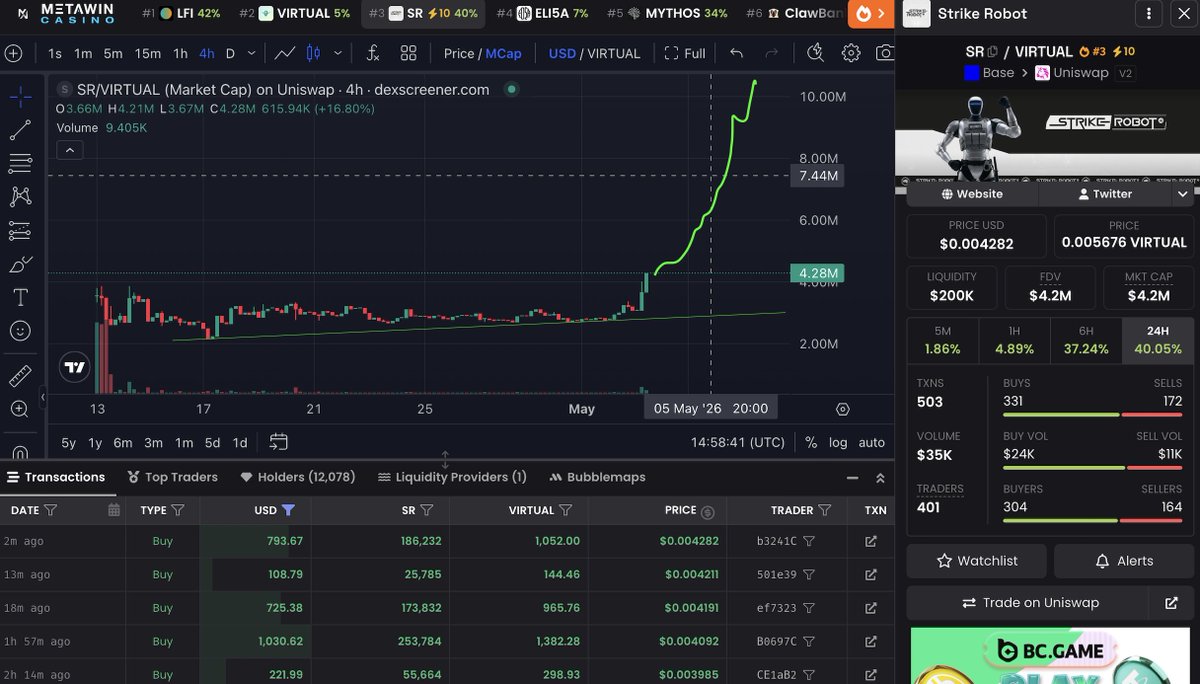Minimize the transactions panel
This screenshot has height=684, width=1200.
coord(852,478)
